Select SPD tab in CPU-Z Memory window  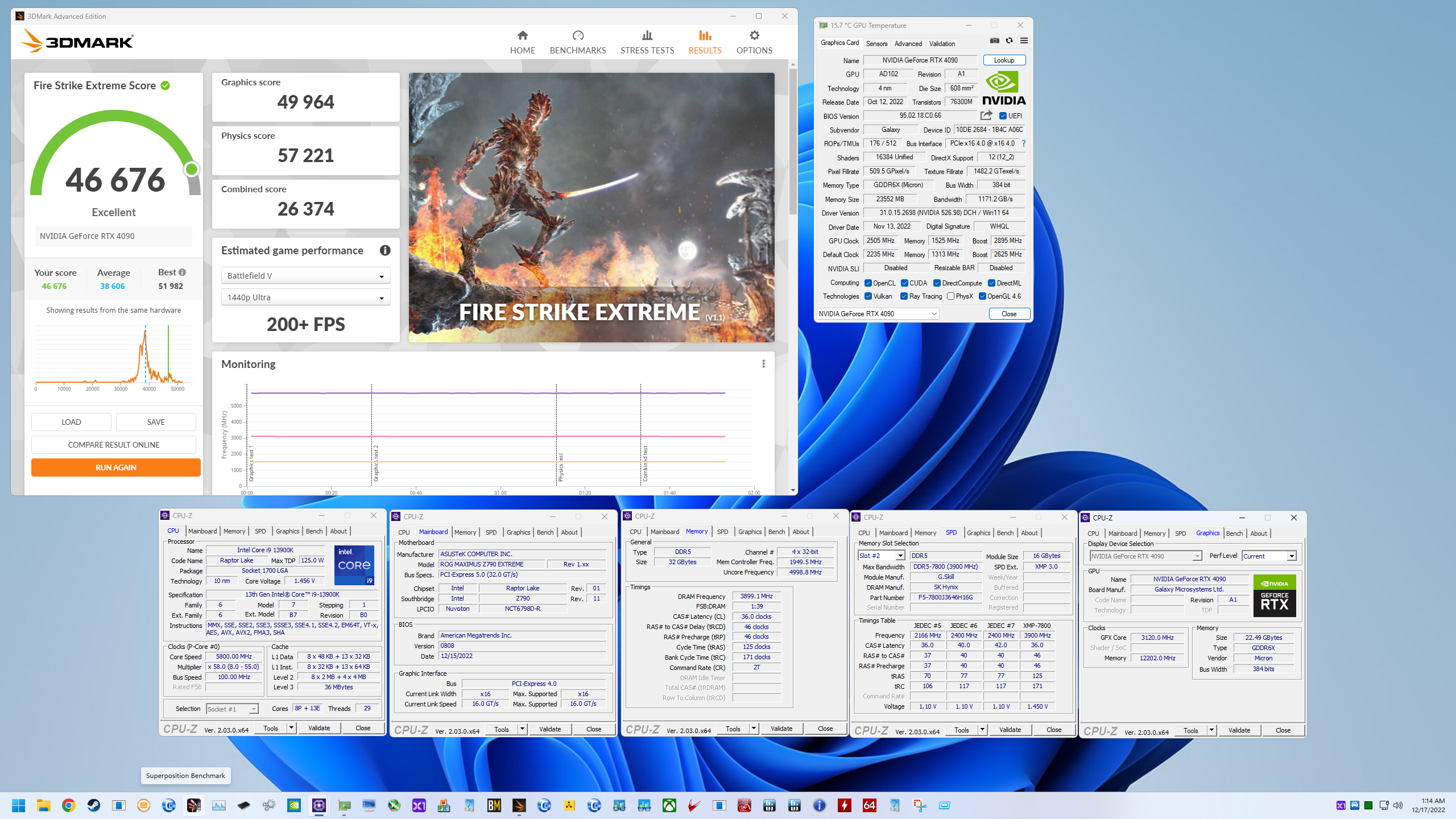click(723, 532)
